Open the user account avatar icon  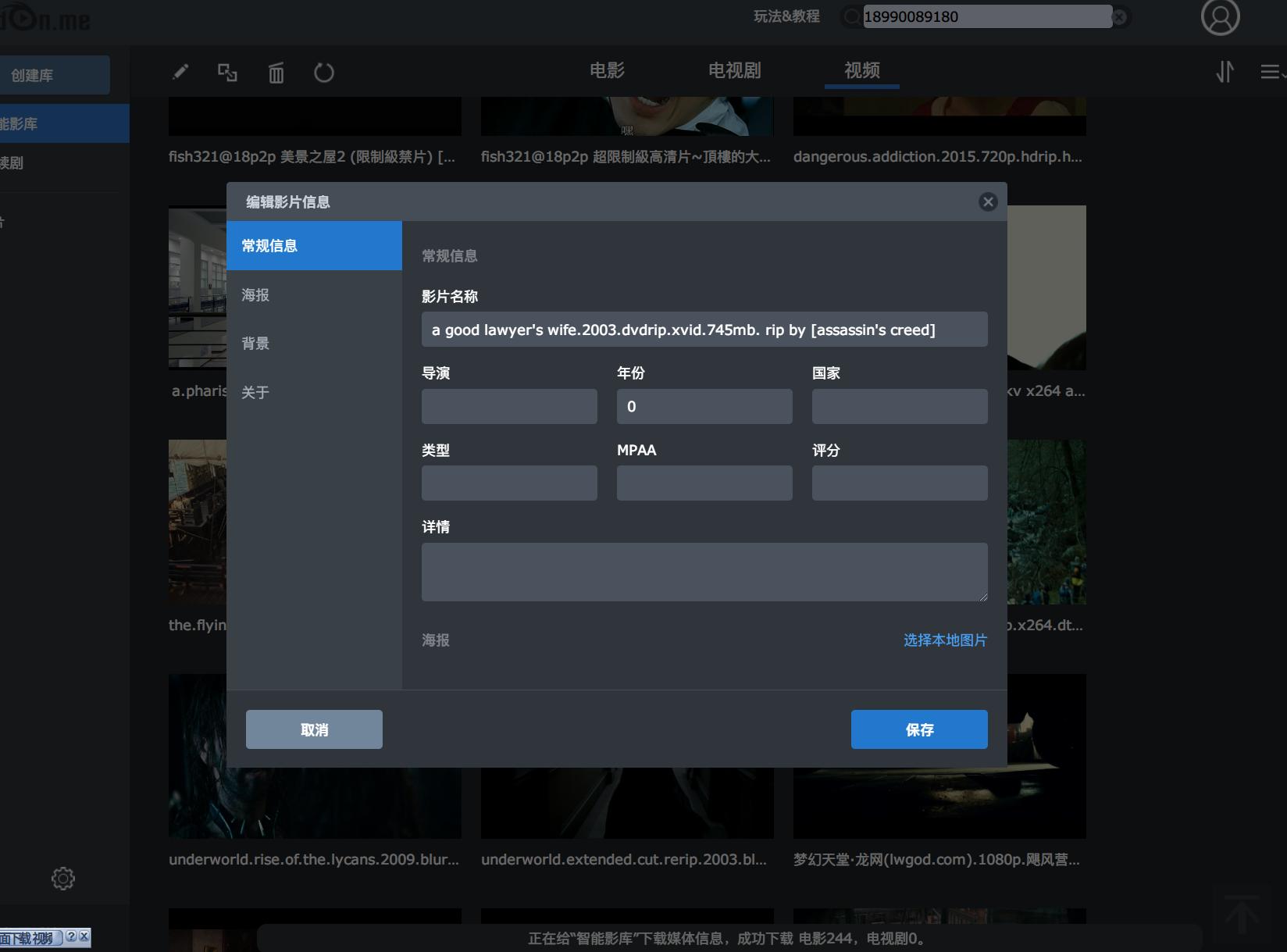pyautogui.click(x=1220, y=17)
